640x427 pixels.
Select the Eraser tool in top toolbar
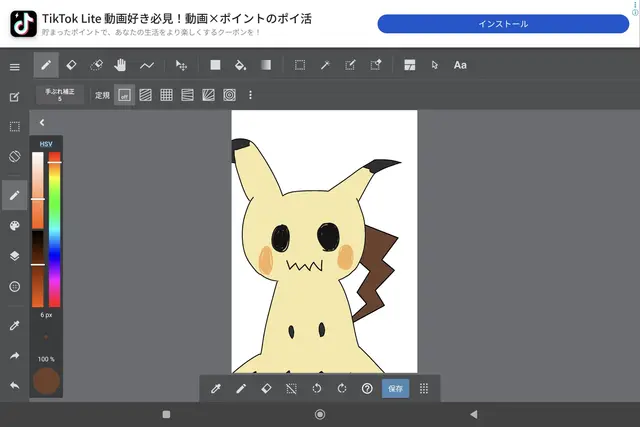pos(71,65)
